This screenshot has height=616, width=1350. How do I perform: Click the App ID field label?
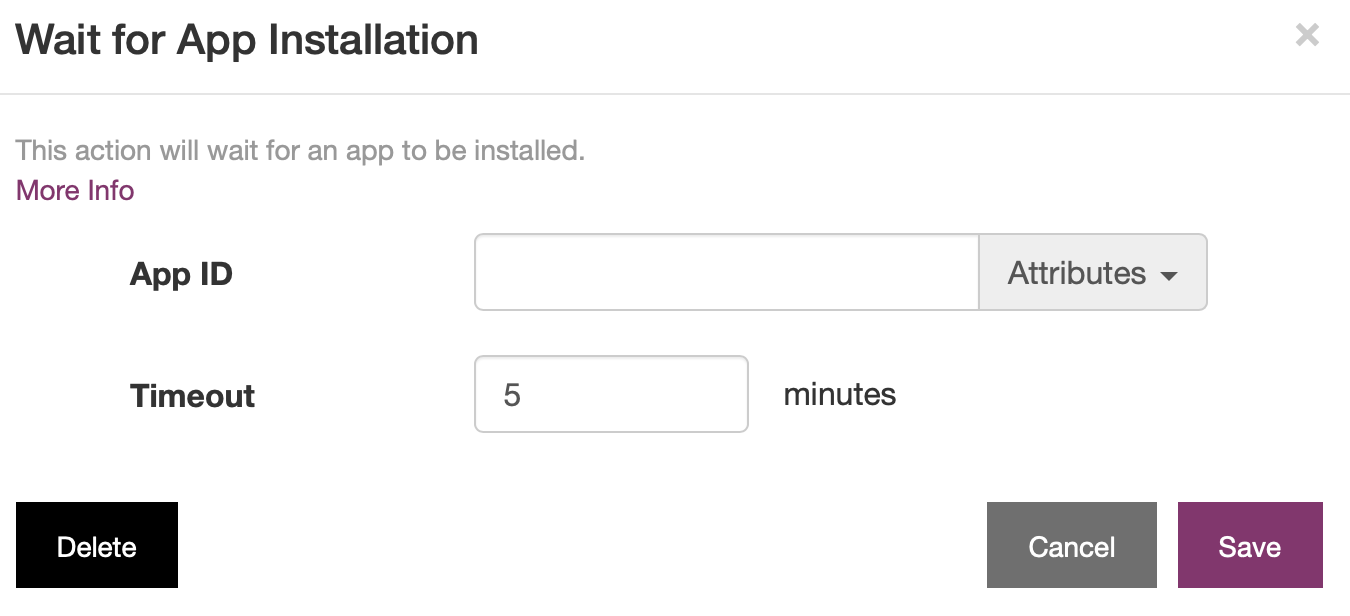181,274
